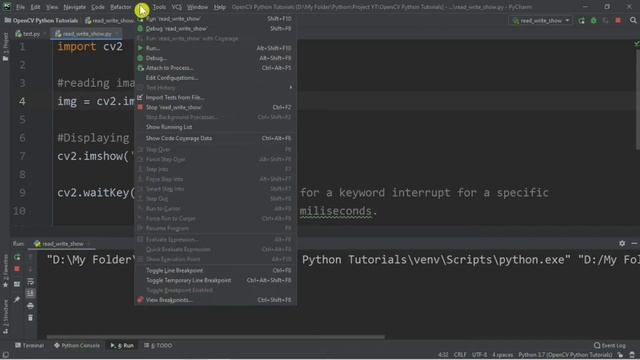Click the print icon in Run panel
The image size is (640, 360).
30,305
